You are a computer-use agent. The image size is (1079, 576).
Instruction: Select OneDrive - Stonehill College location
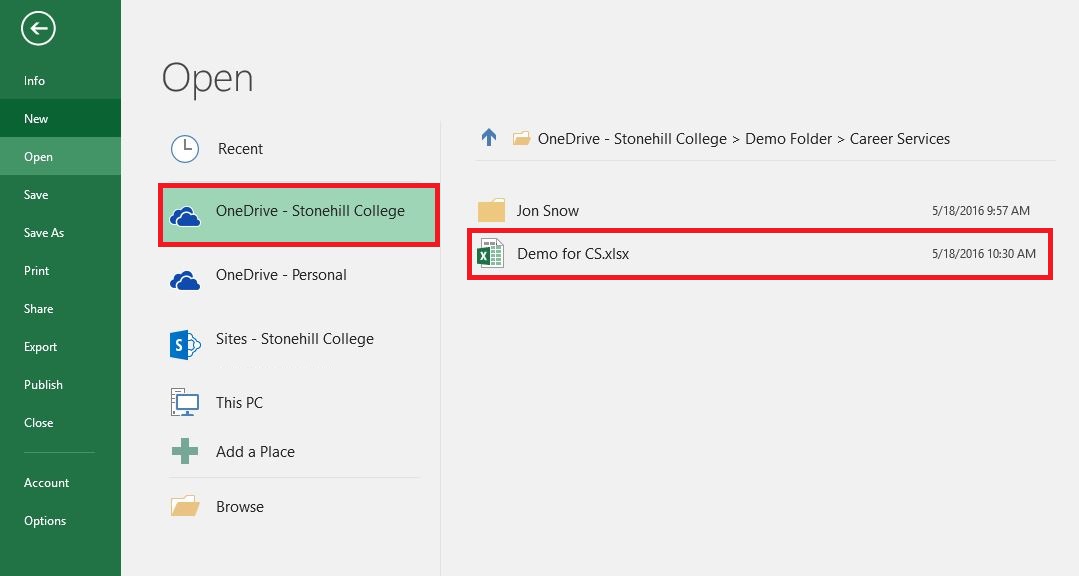point(299,214)
